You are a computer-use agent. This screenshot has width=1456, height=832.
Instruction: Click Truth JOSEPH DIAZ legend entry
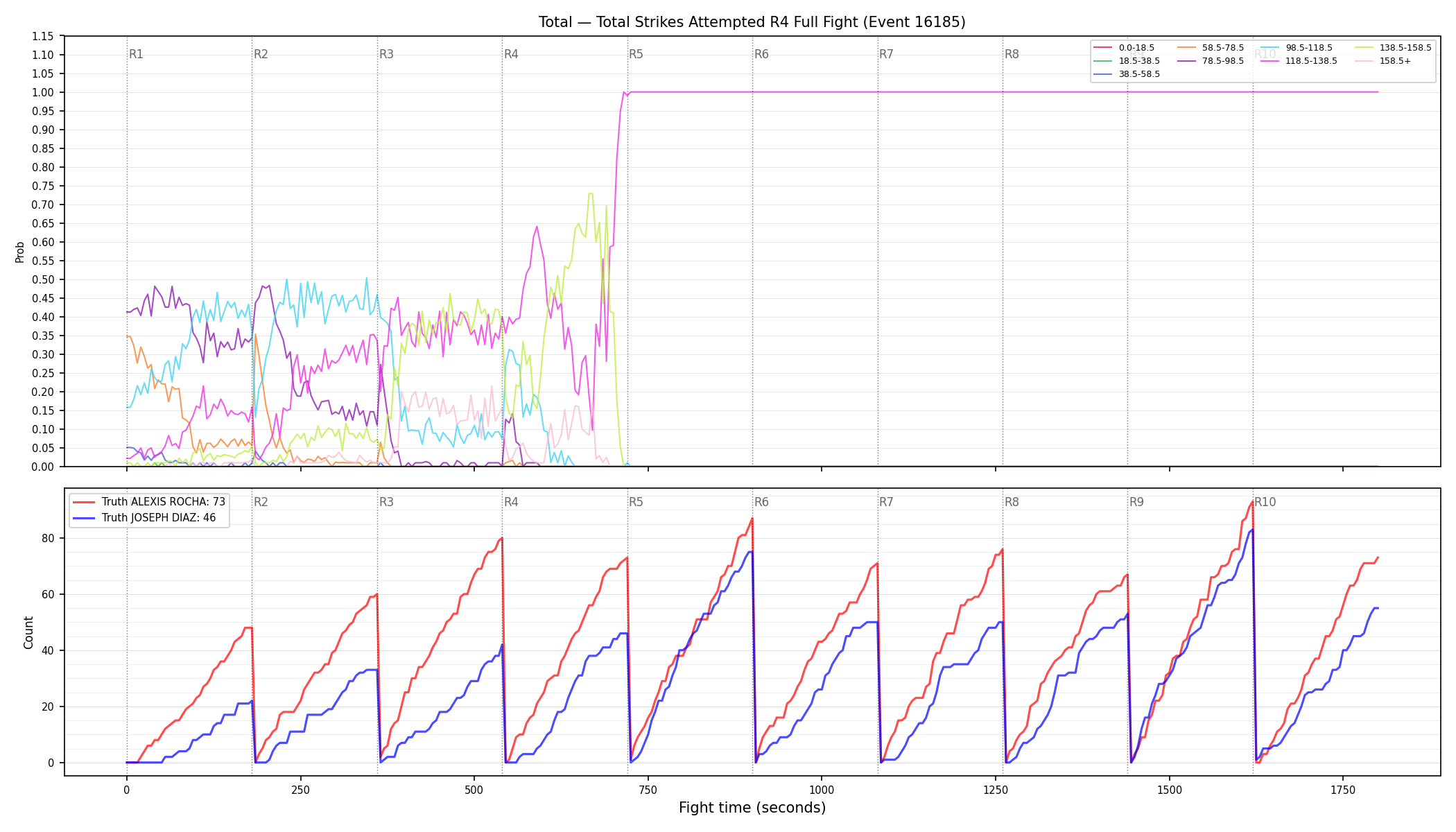pos(144,518)
